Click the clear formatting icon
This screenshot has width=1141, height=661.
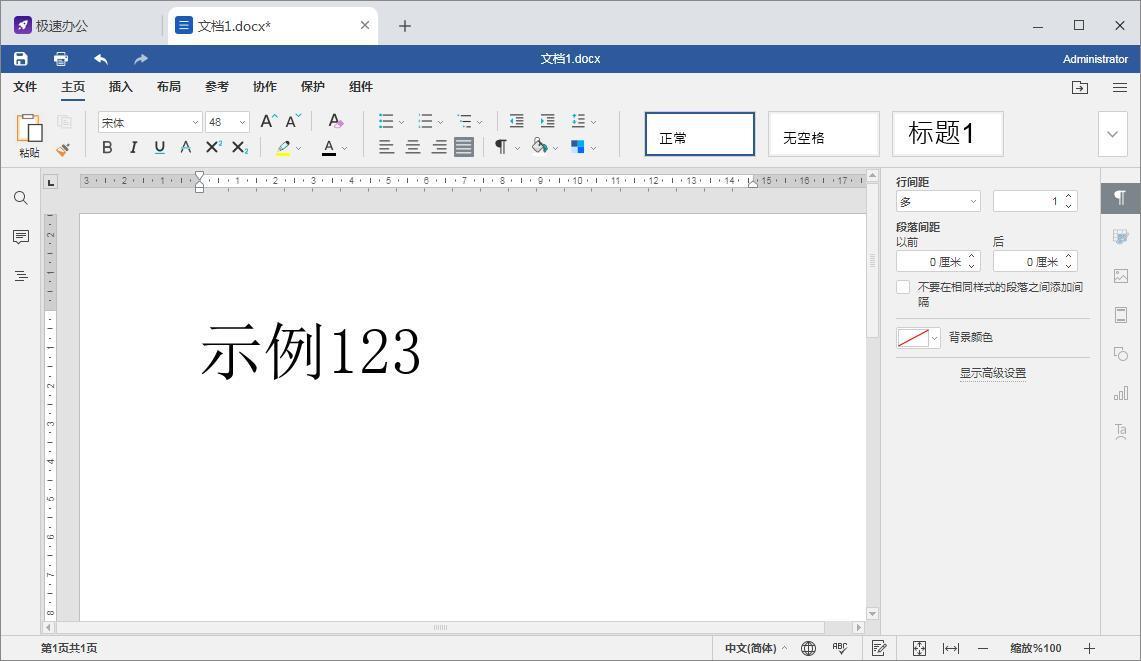[335, 121]
